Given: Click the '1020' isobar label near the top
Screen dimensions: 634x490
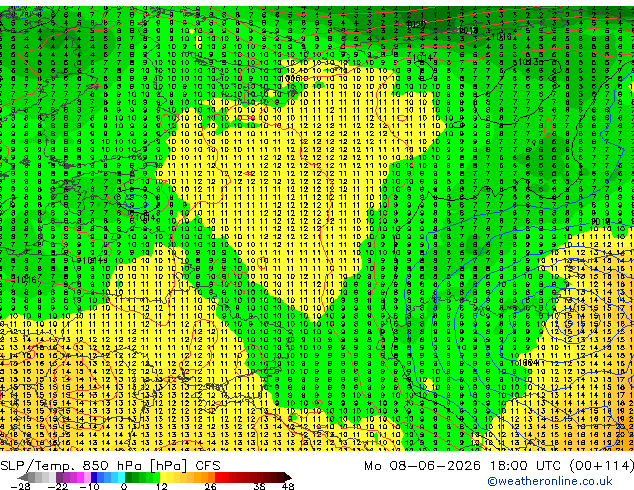Looking at the screenshot, I should point(416,24).
